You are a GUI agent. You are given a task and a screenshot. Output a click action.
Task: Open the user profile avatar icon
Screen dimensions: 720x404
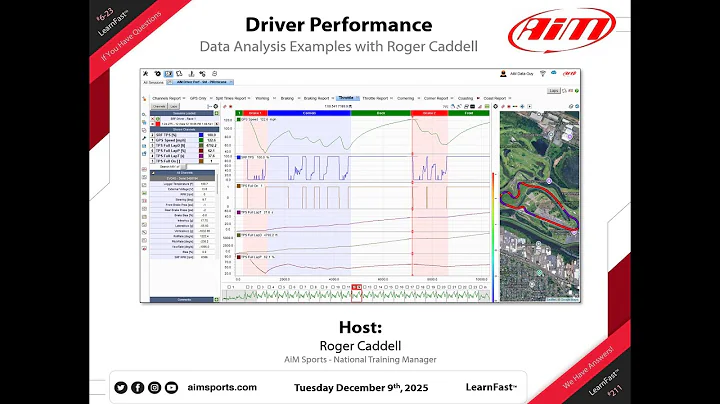tap(503, 73)
